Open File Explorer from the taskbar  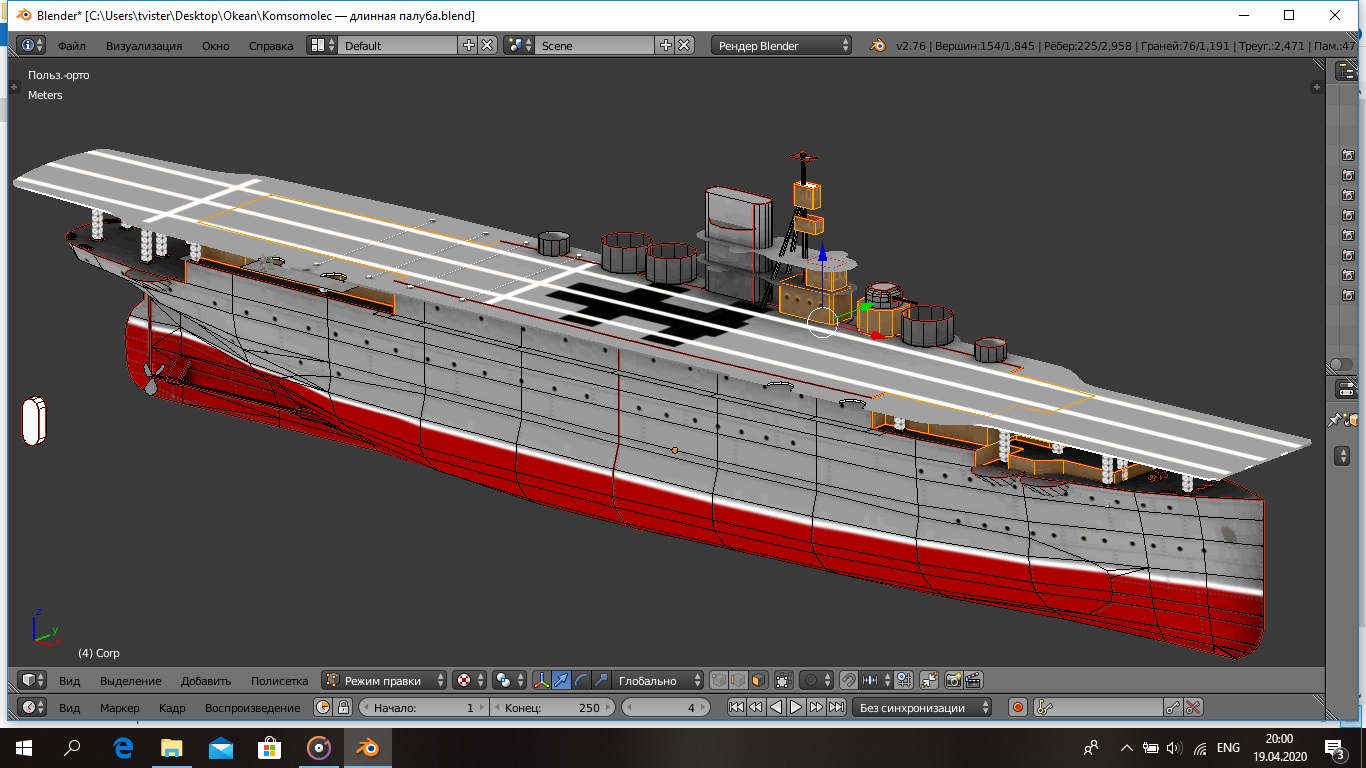tap(172, 747)
